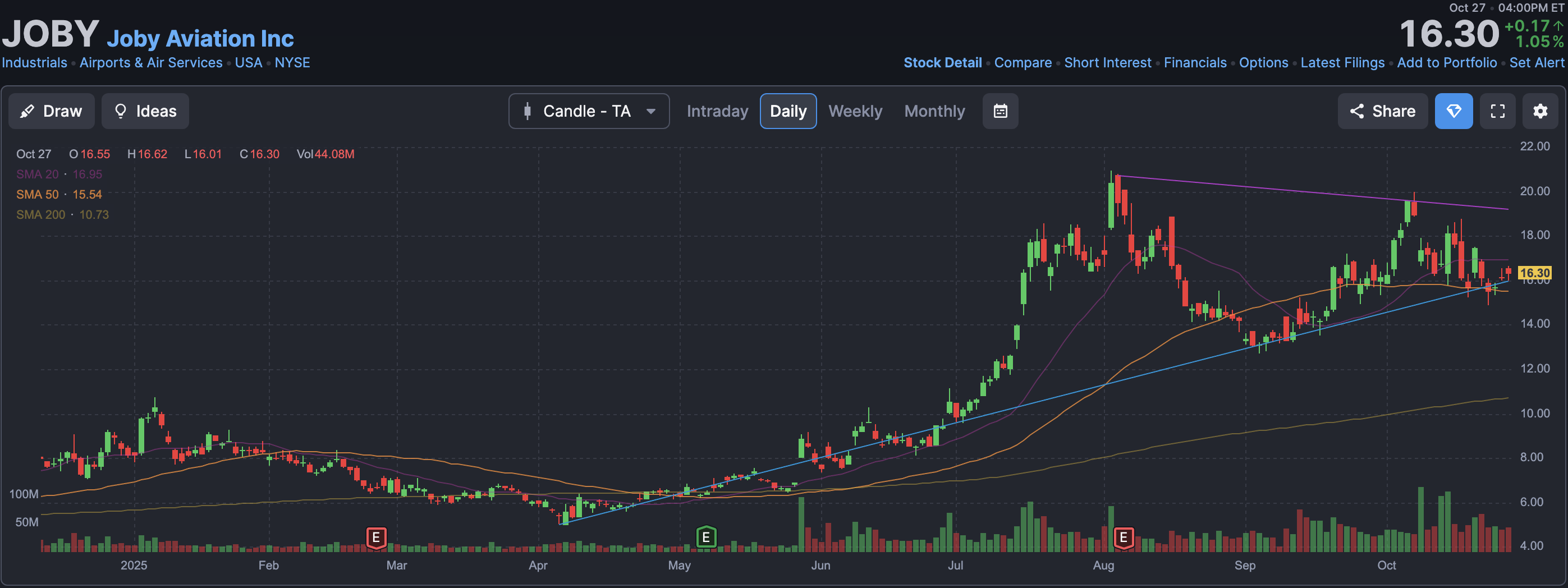This screenshot has width=1568, height=588.
Task: Select the Daily timeframe
Action: coord(788,111)
